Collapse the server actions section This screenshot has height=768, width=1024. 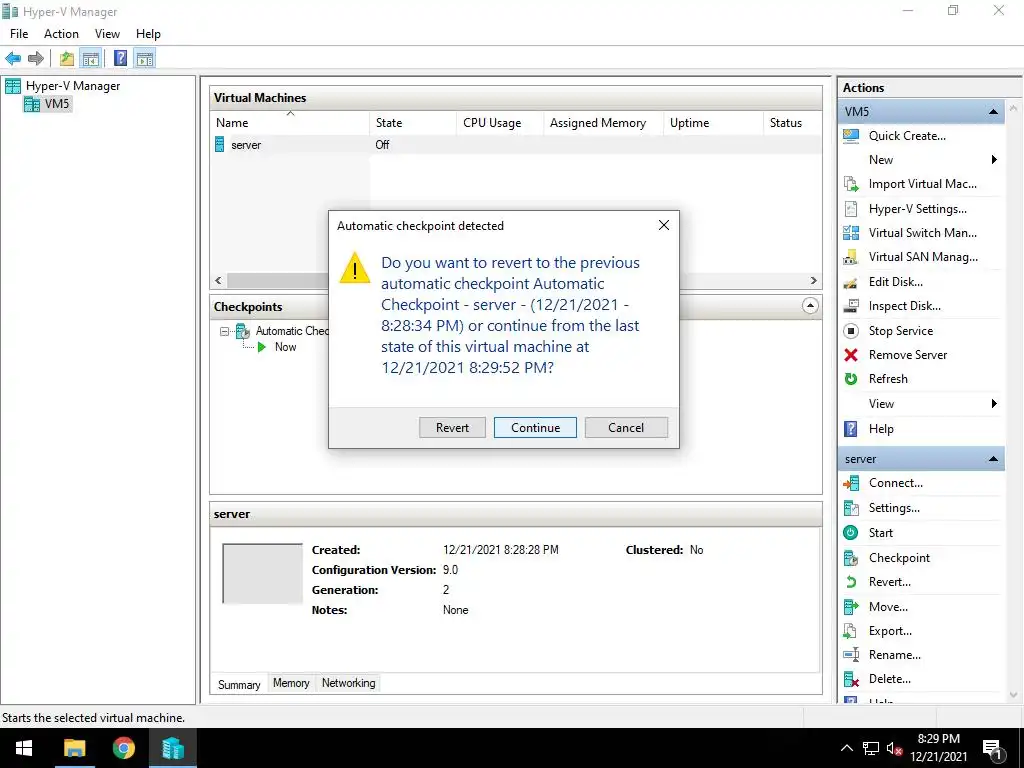[993, 459]
